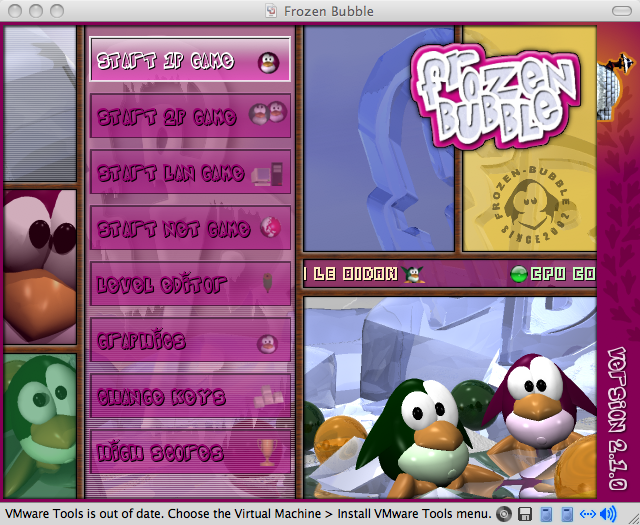The image size is (640, 525).
Task: Click the second VMware hard disk icon
Action: 567,514
